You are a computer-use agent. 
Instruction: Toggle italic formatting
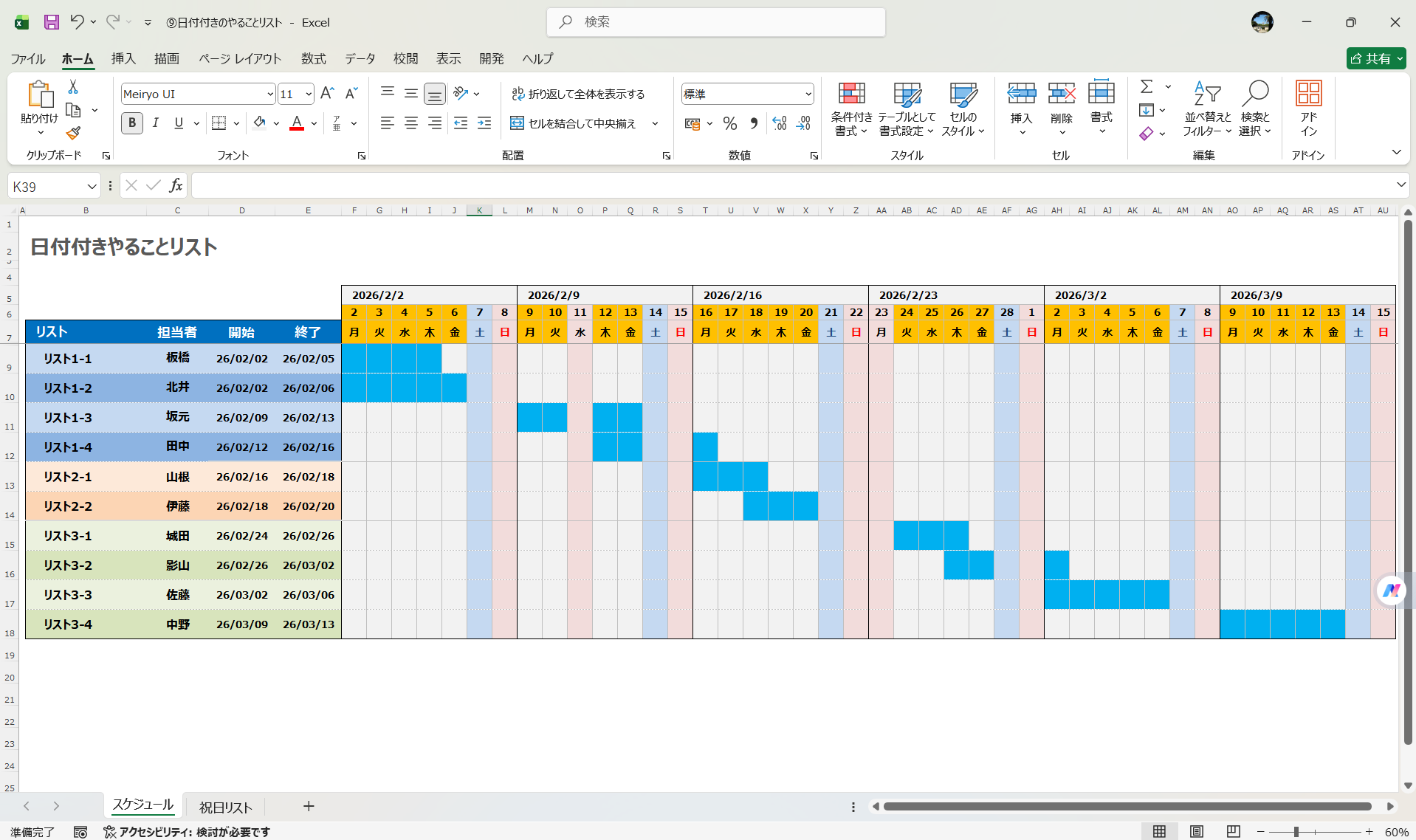(155, 123)
